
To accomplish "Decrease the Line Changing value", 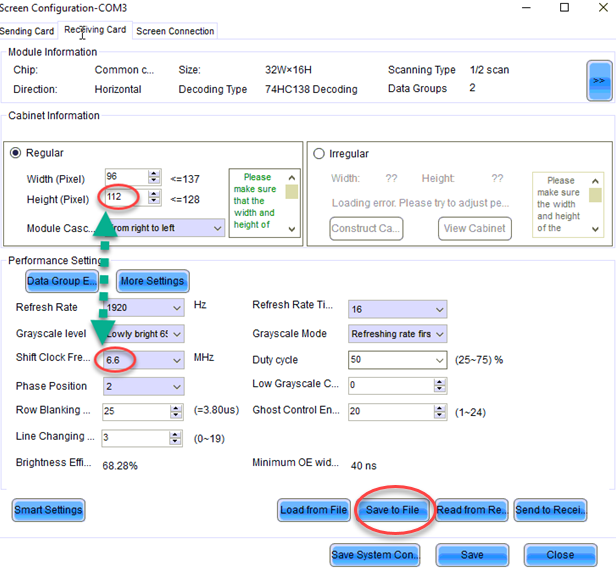I will (x=175, y=442).
